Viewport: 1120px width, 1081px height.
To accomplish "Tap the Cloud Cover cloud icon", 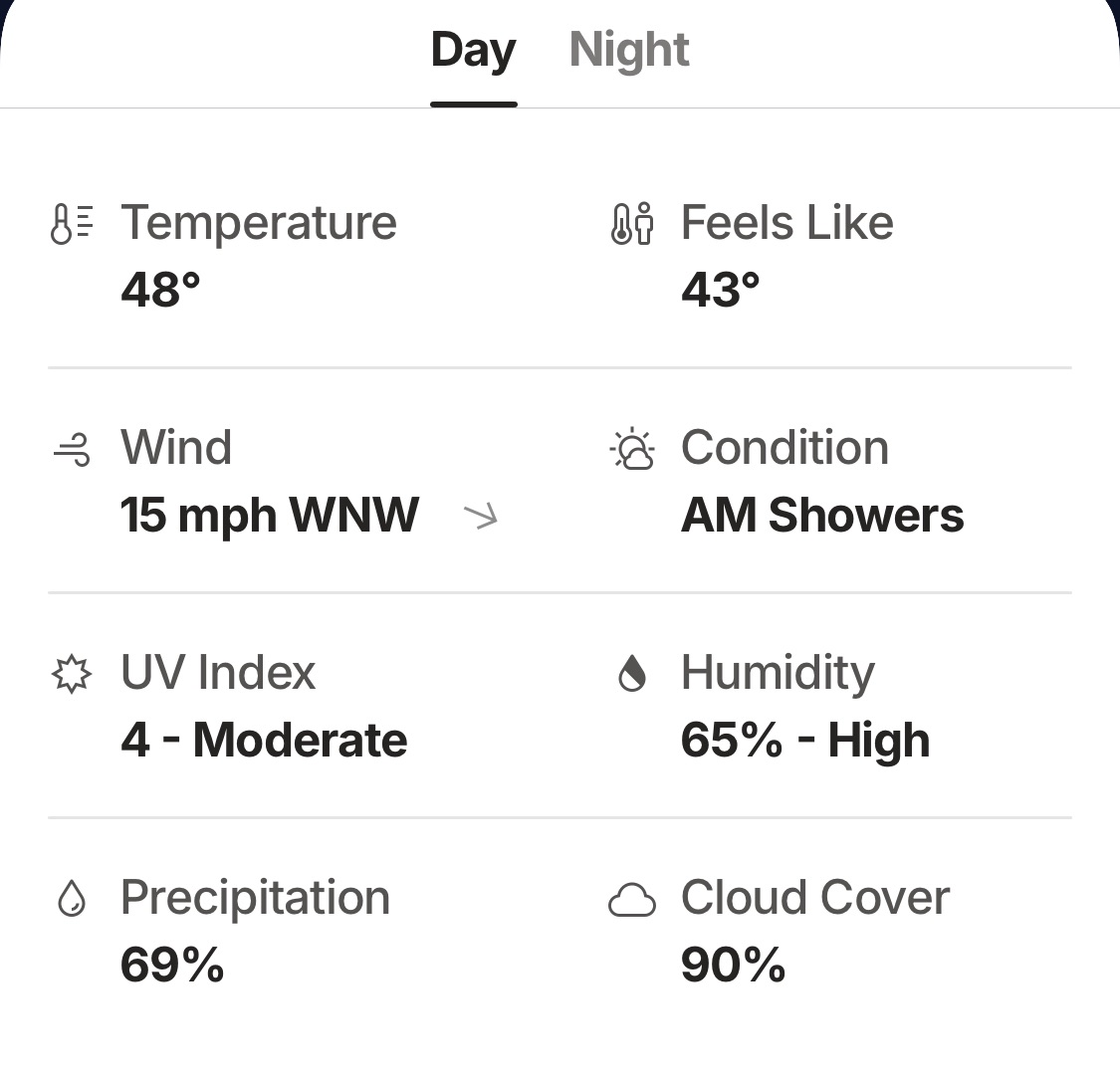I will pyautogui.click(x=632, y=900).
